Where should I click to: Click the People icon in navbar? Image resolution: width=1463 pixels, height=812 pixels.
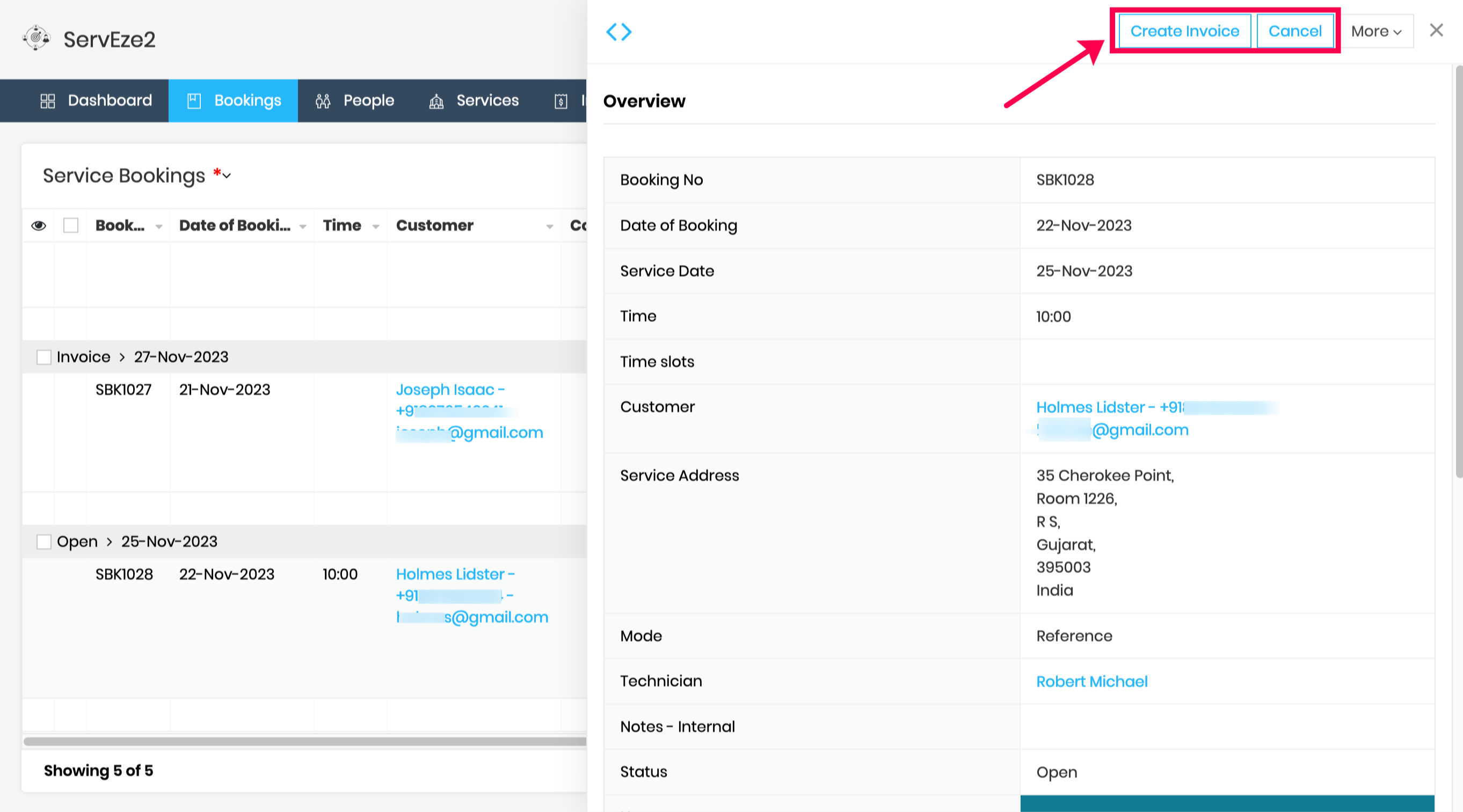coord(323,101)
